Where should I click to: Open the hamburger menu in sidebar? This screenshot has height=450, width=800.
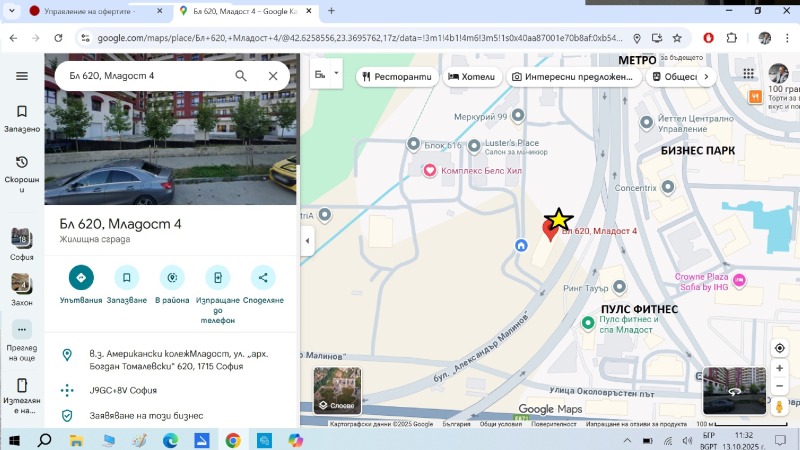pos(22,76)
